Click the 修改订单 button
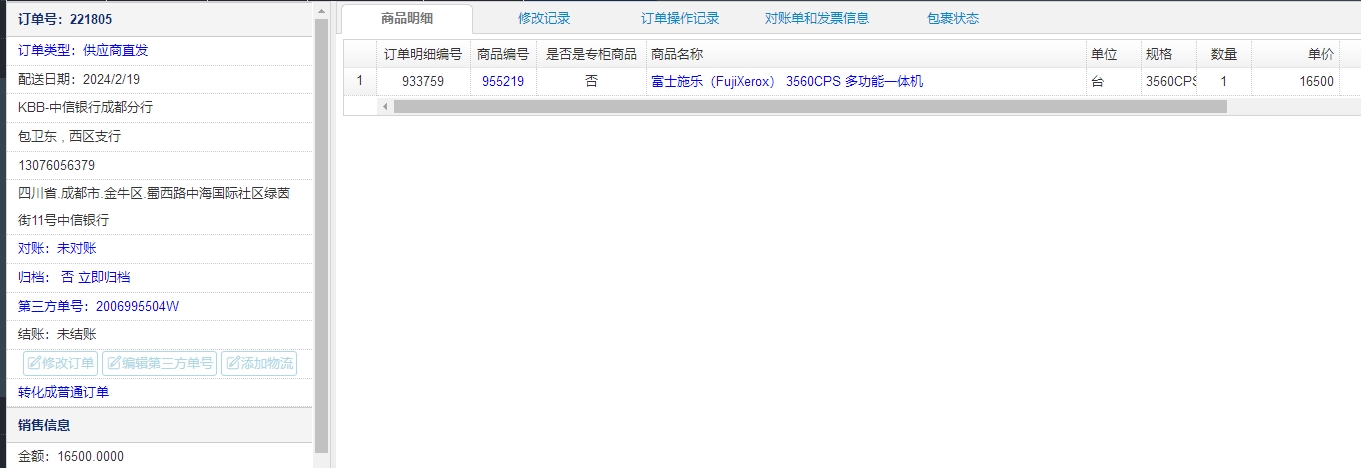 61,363
